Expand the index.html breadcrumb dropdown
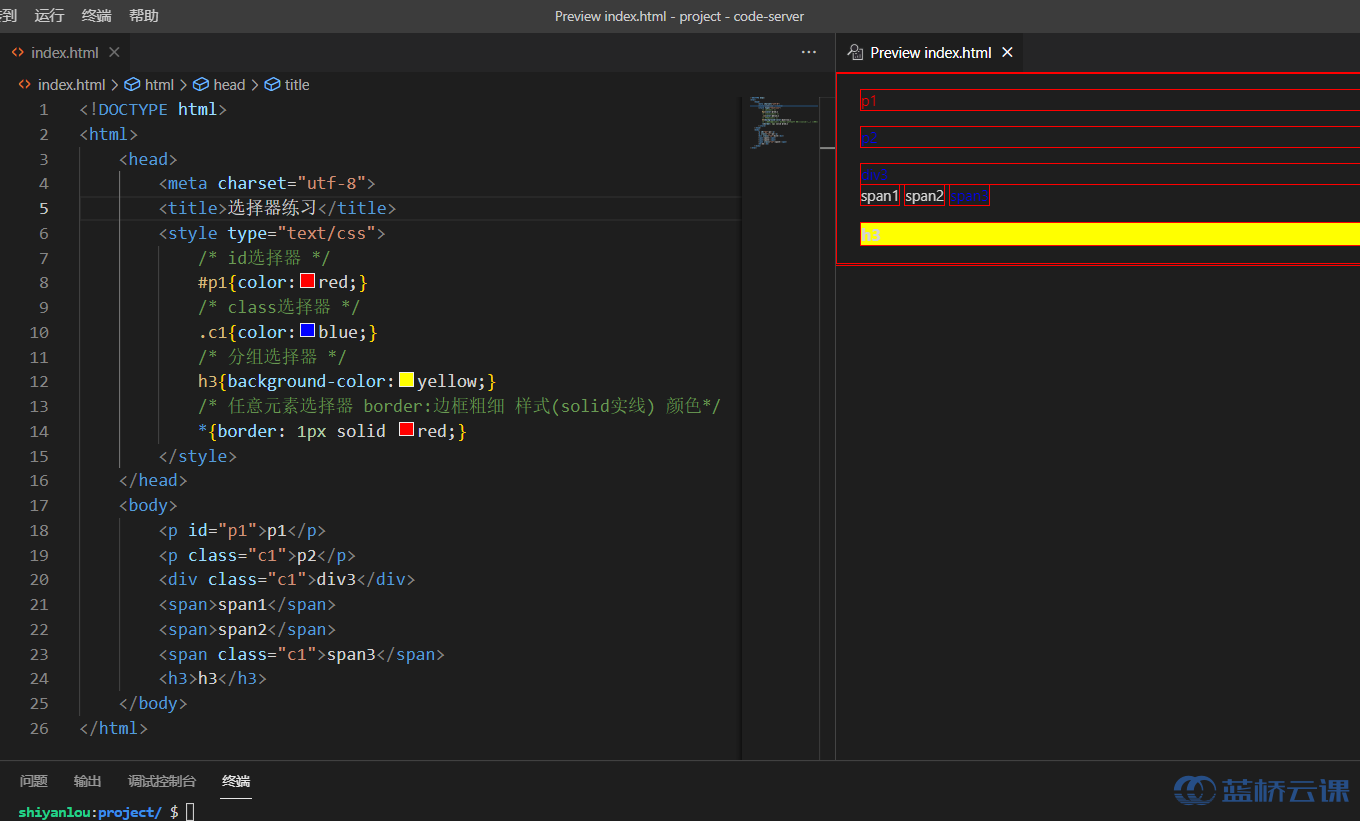Screen dimensions: 1360x821 click(x=71, y=85)
